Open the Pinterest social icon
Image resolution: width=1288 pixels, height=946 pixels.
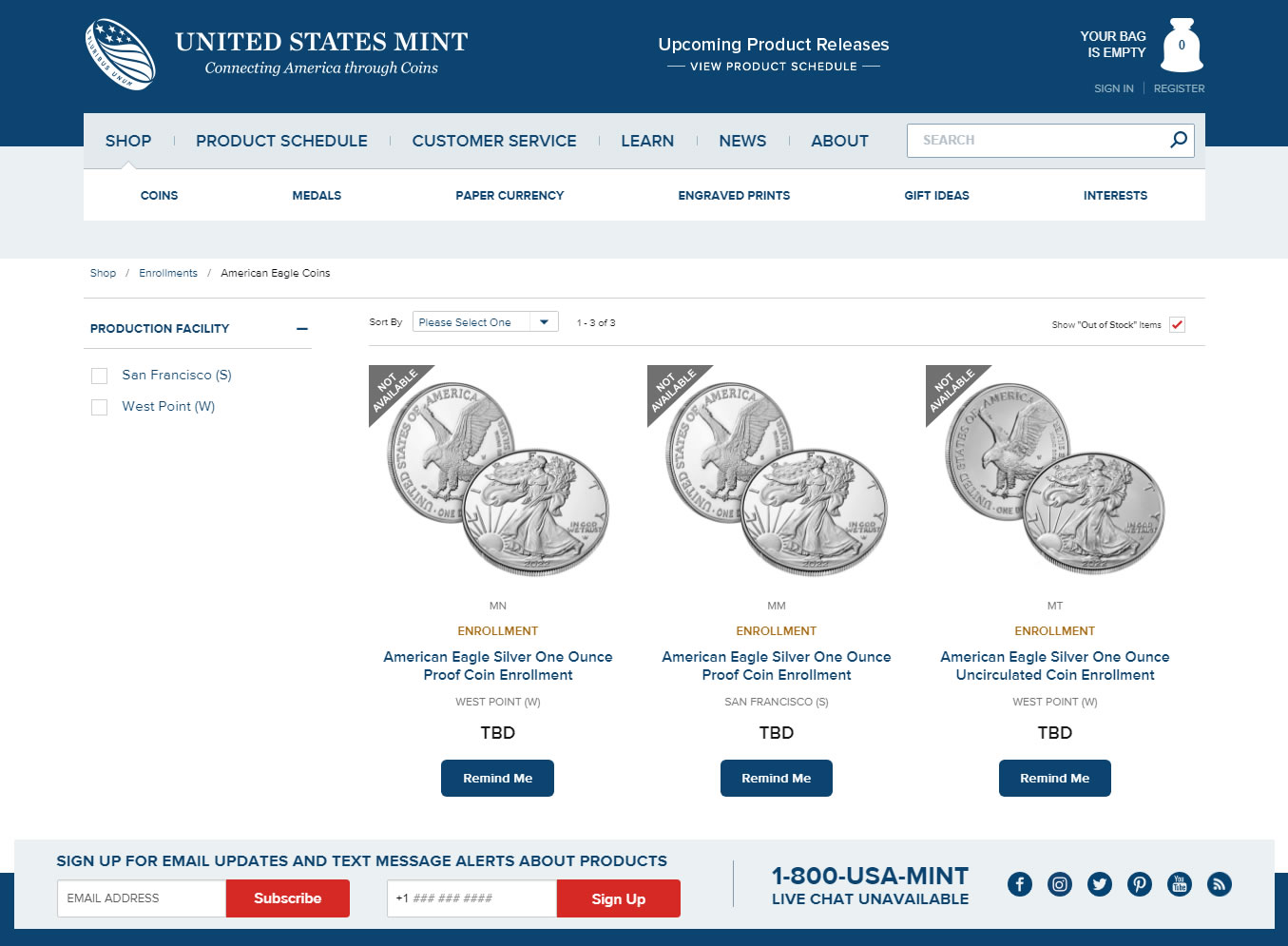(x=1140, y=884)
